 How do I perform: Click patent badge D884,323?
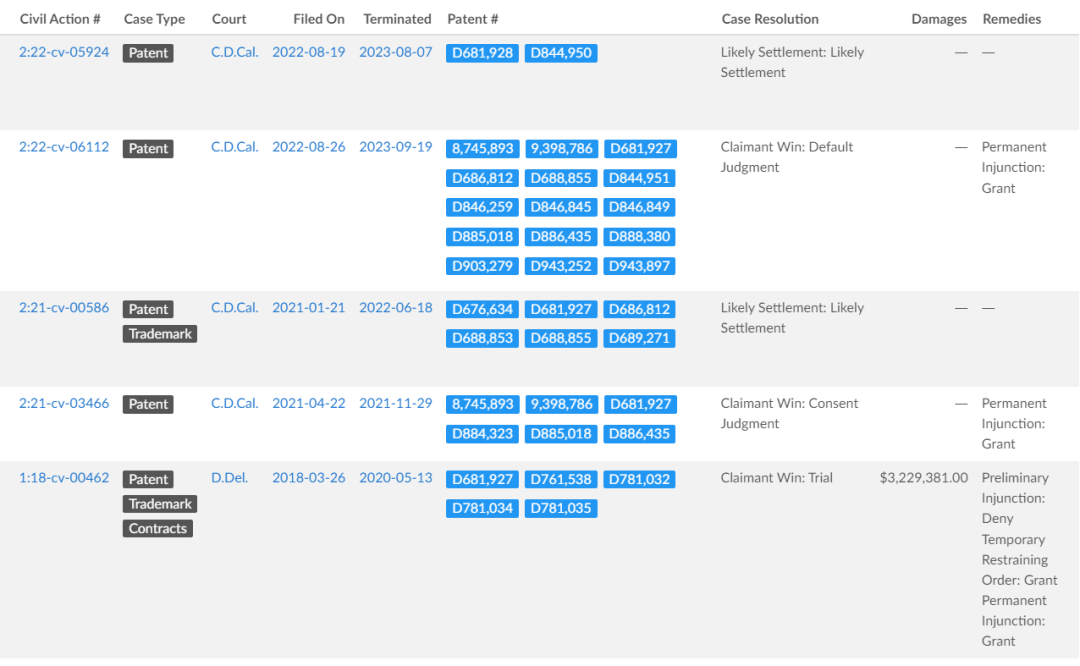(x=482, y=434)
